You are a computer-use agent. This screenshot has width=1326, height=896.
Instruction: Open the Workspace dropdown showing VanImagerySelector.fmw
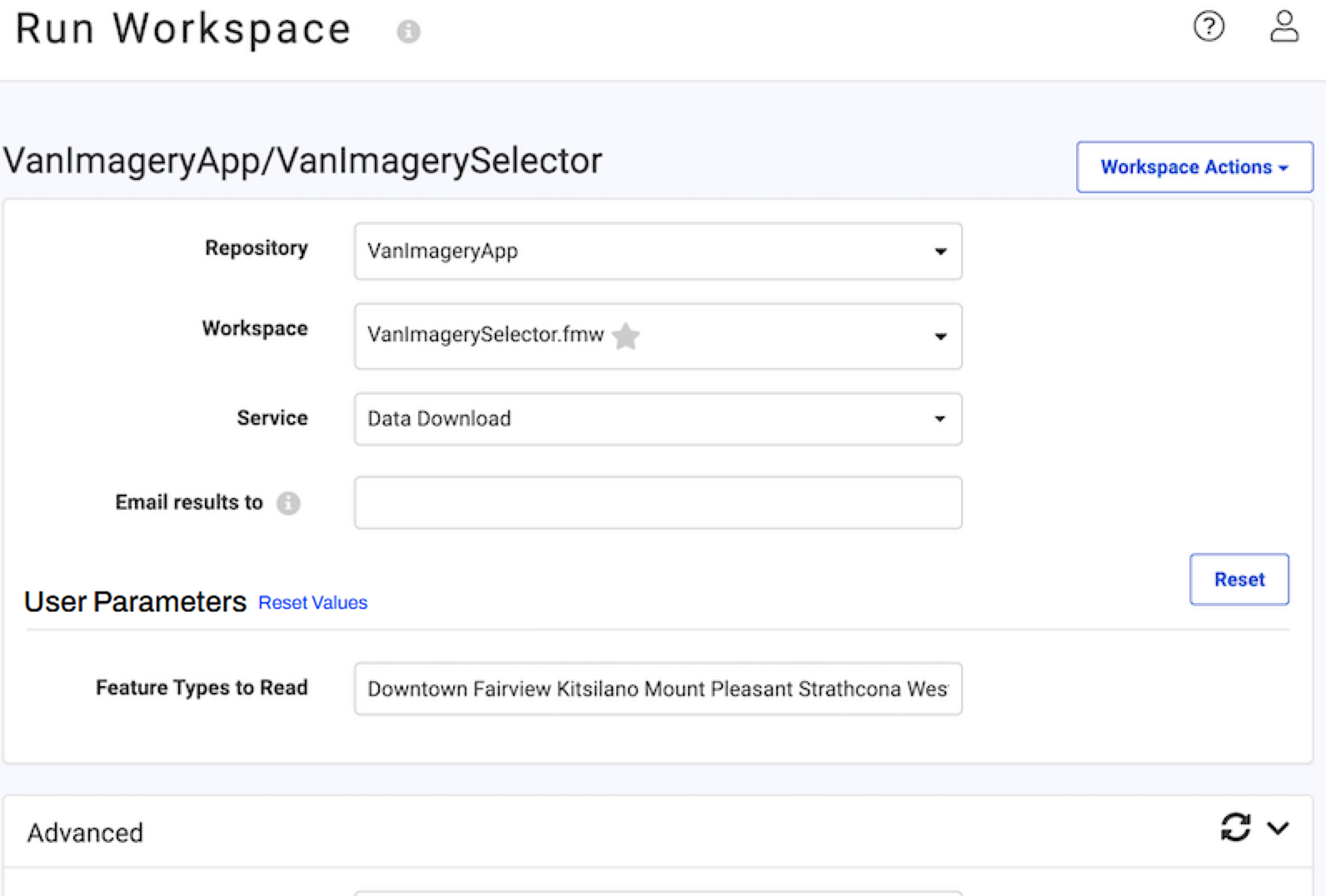pyautogui.click(x=658, y=336)
